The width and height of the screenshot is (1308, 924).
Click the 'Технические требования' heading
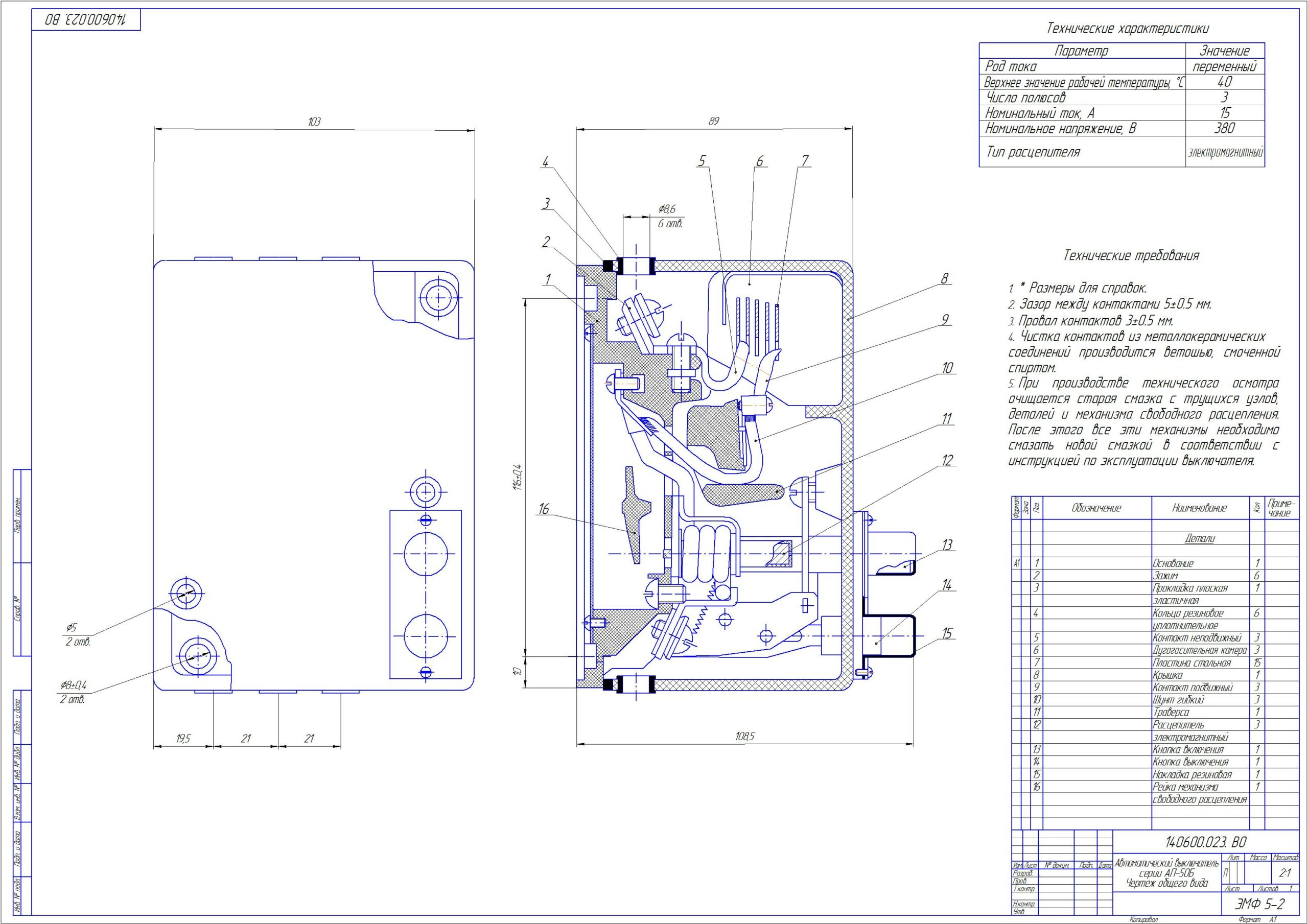coord(1131,255)
